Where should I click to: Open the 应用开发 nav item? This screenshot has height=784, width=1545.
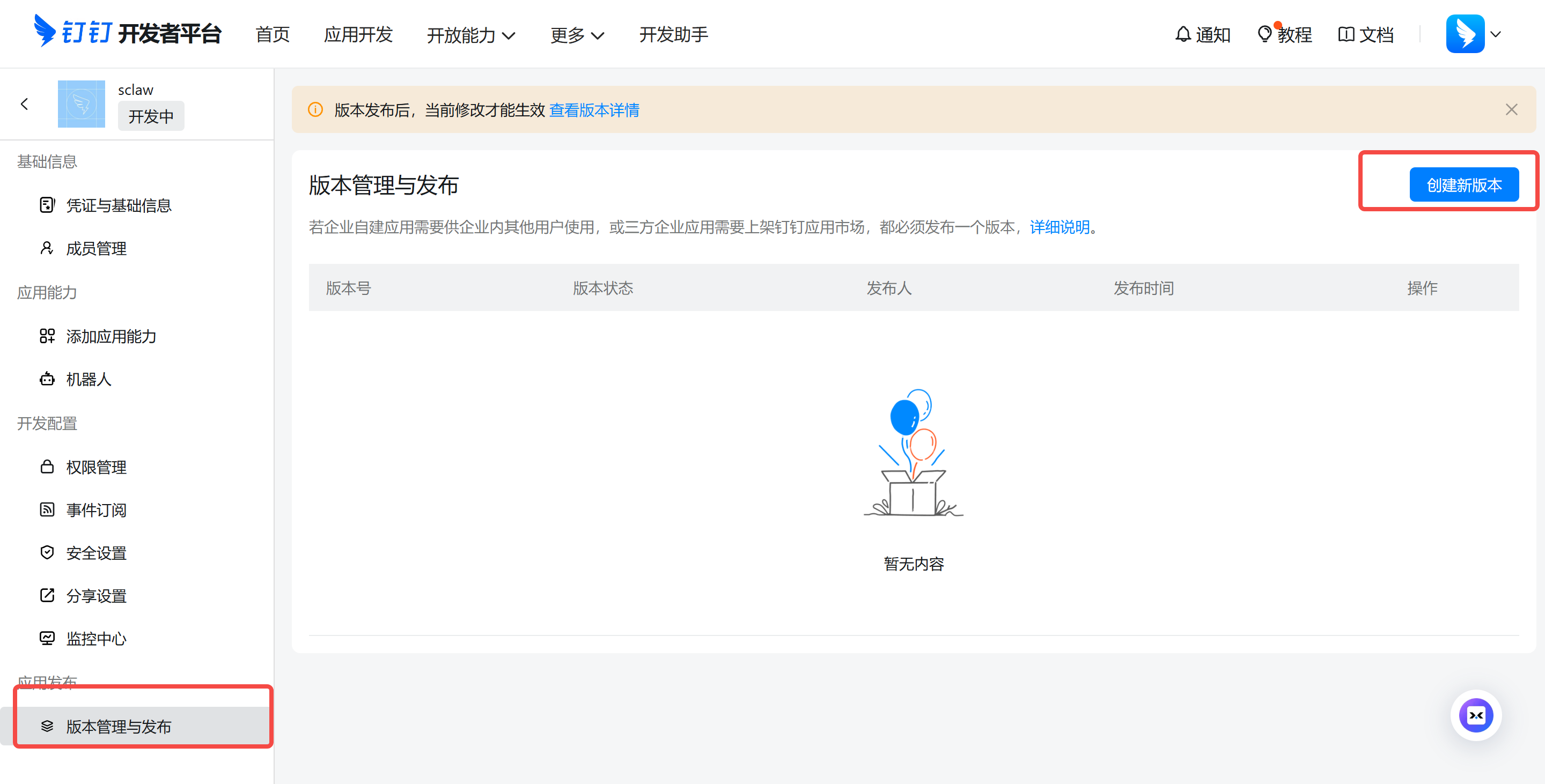(358, 34)
